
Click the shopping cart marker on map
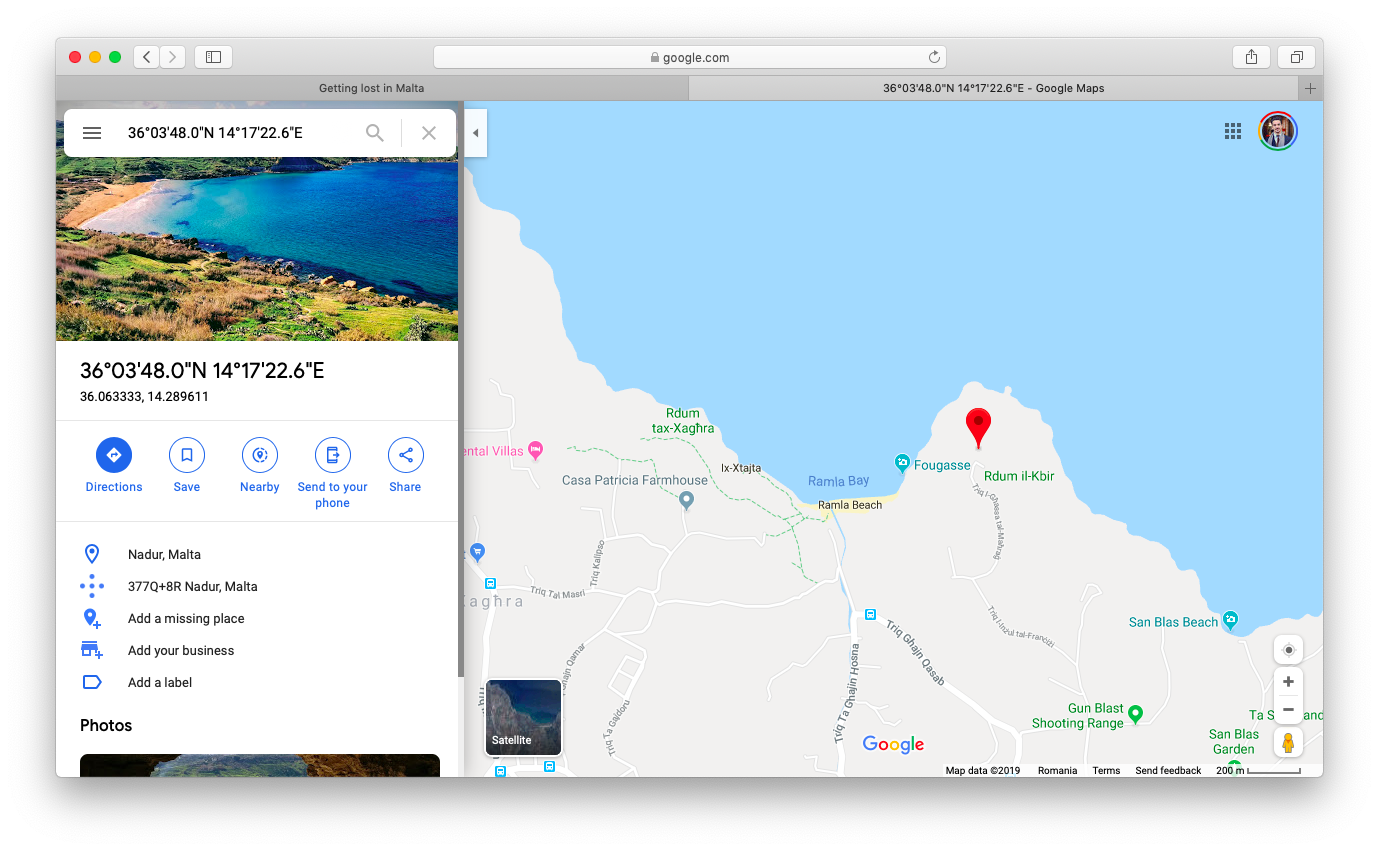pos(477,551)
